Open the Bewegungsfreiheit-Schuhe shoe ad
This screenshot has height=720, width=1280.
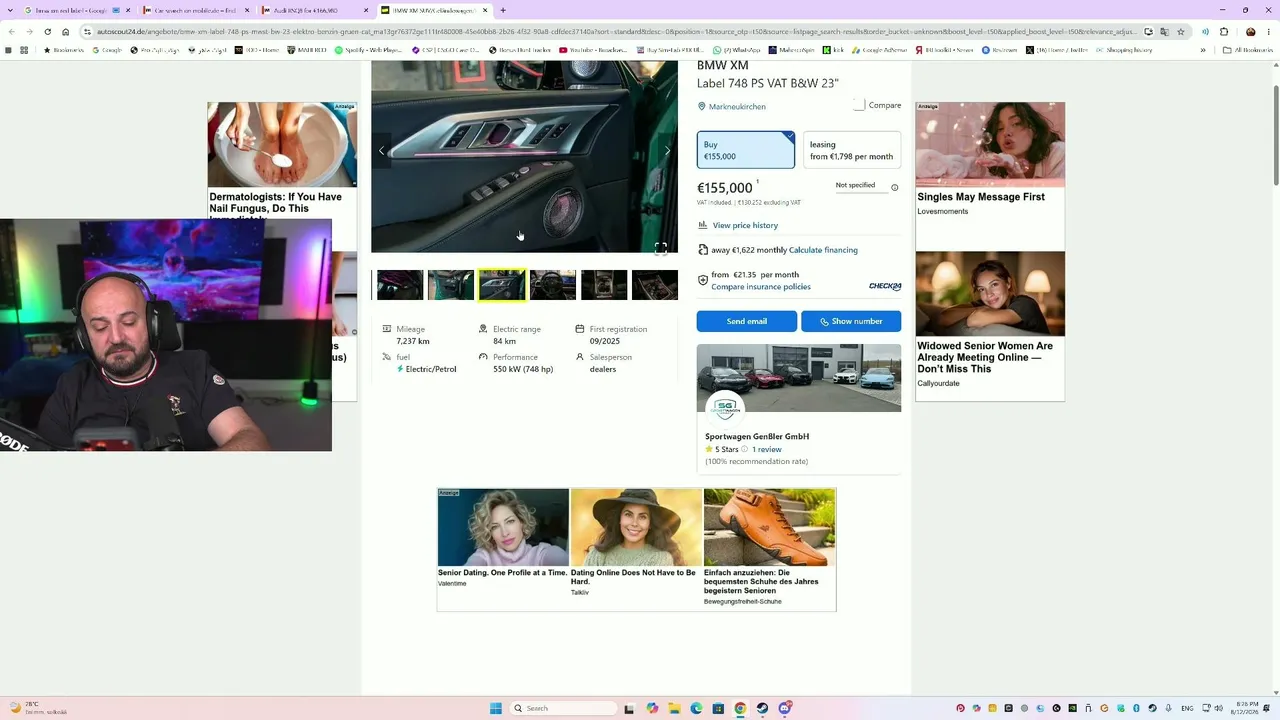tap(769, 547)
